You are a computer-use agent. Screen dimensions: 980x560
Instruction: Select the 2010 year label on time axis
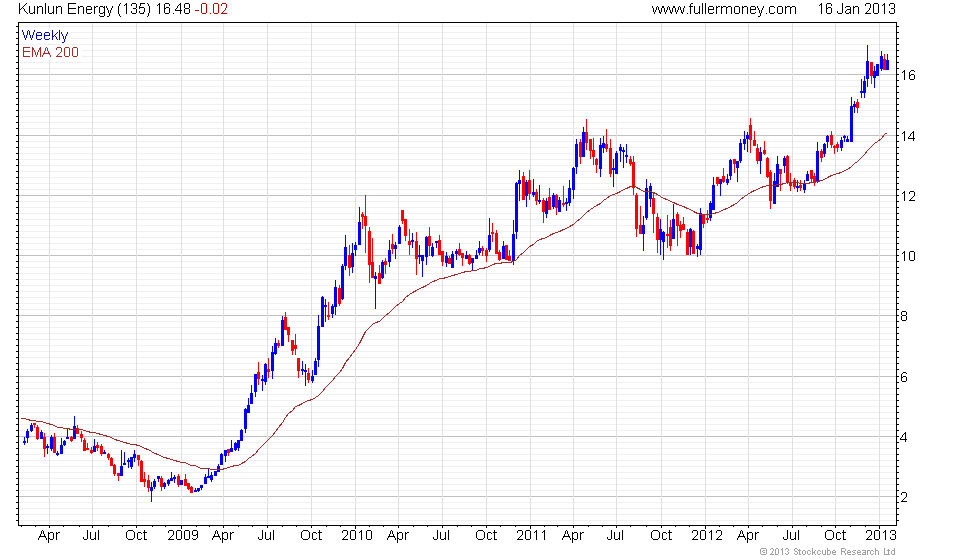[x=357, y=536]
